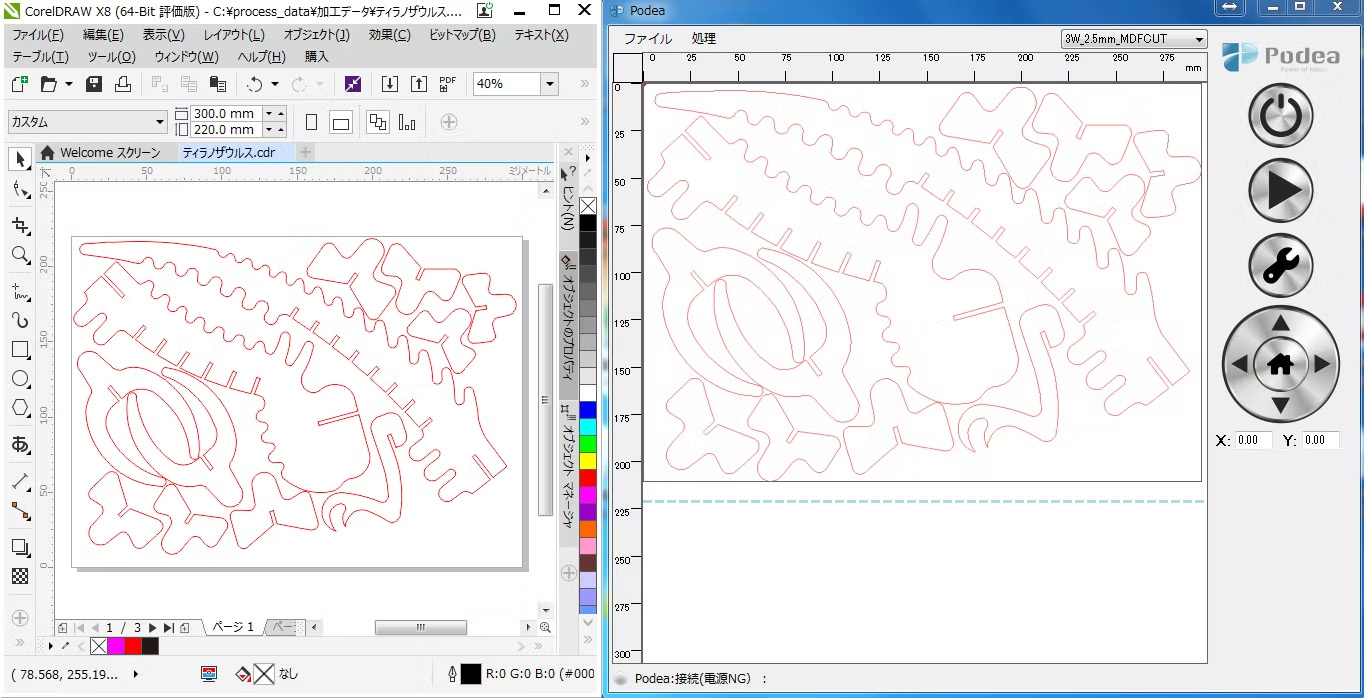Select the Pick tool in the toolbox
The height and width of the screenshot is (698, 1364).
click(x=20, y=159)
